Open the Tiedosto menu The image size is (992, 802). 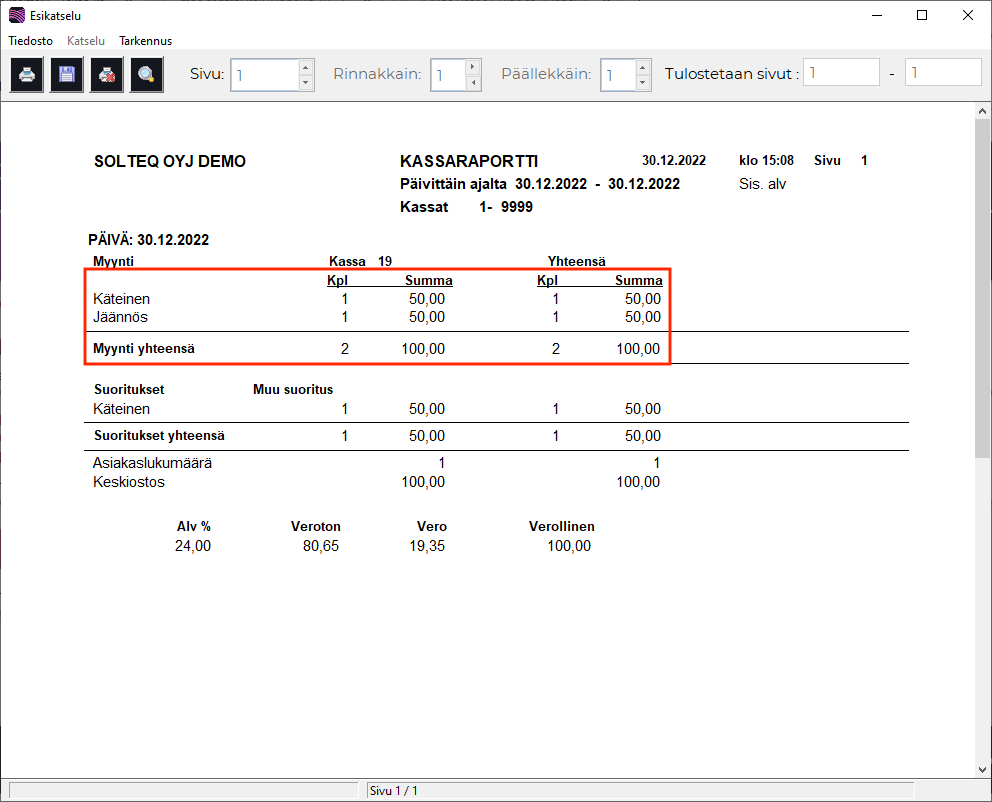(x=31, y=41)
